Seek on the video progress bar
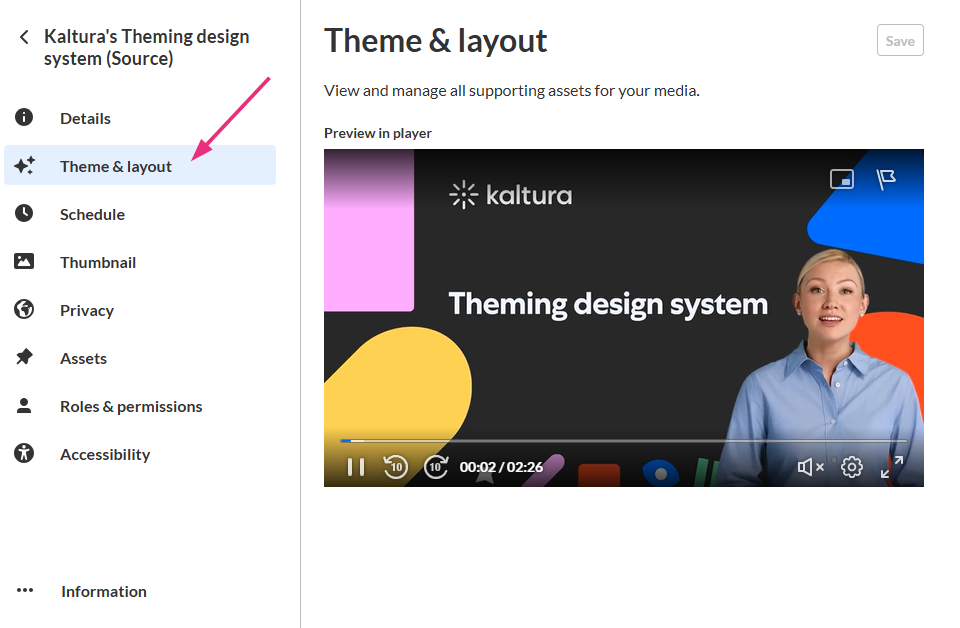 point(623,441)
